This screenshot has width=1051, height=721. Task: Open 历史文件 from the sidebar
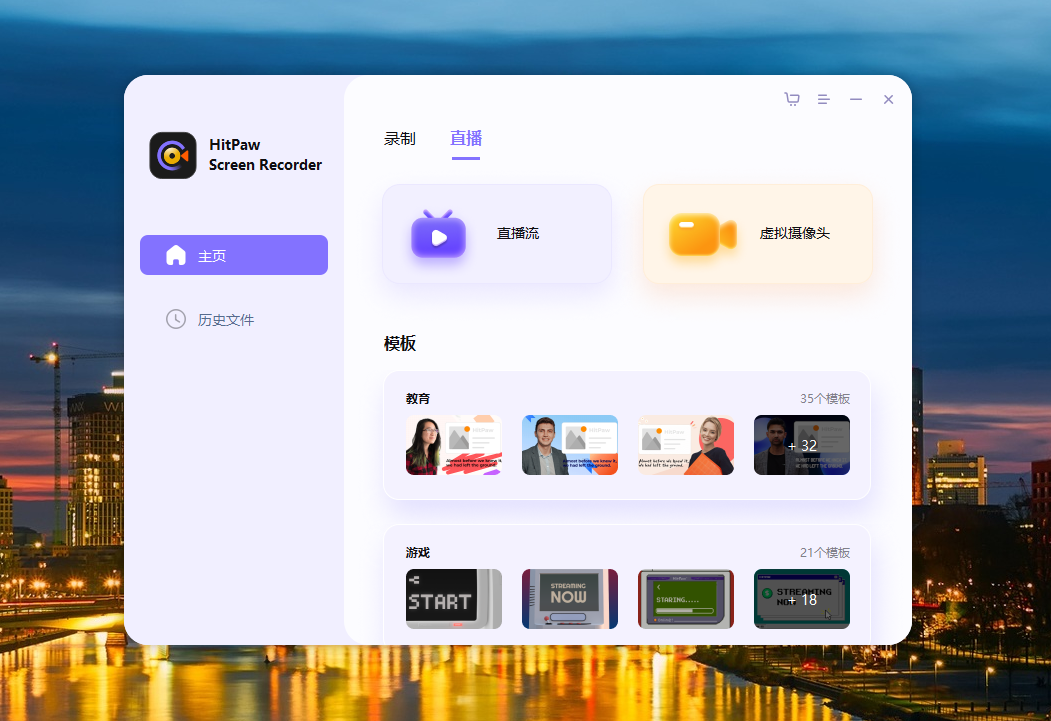pos(234,320)
